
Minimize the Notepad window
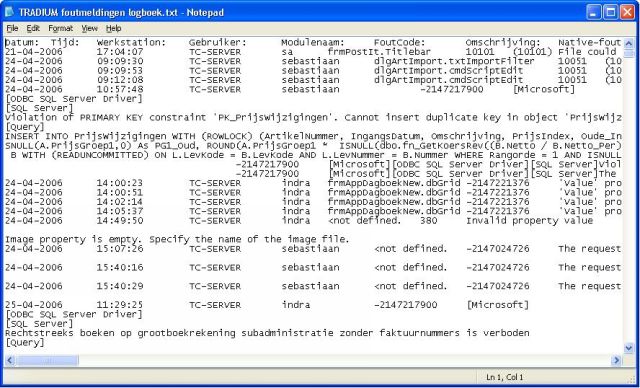pos(593,12)
